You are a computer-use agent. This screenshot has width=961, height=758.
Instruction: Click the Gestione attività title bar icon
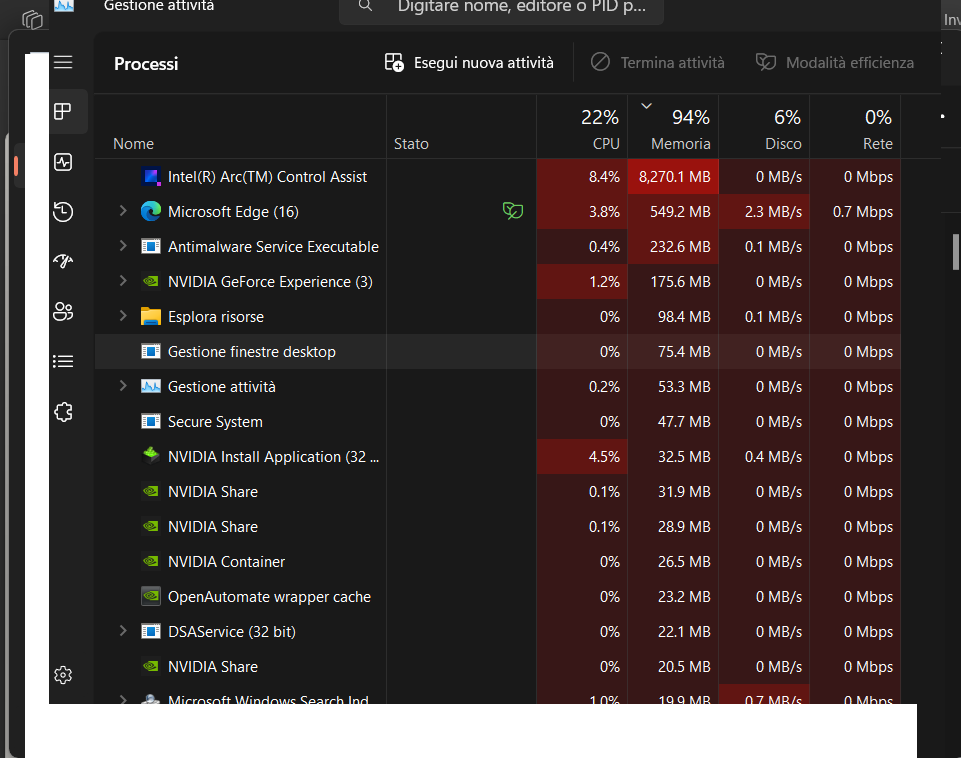pyautogui.click(x=64, y=6)
